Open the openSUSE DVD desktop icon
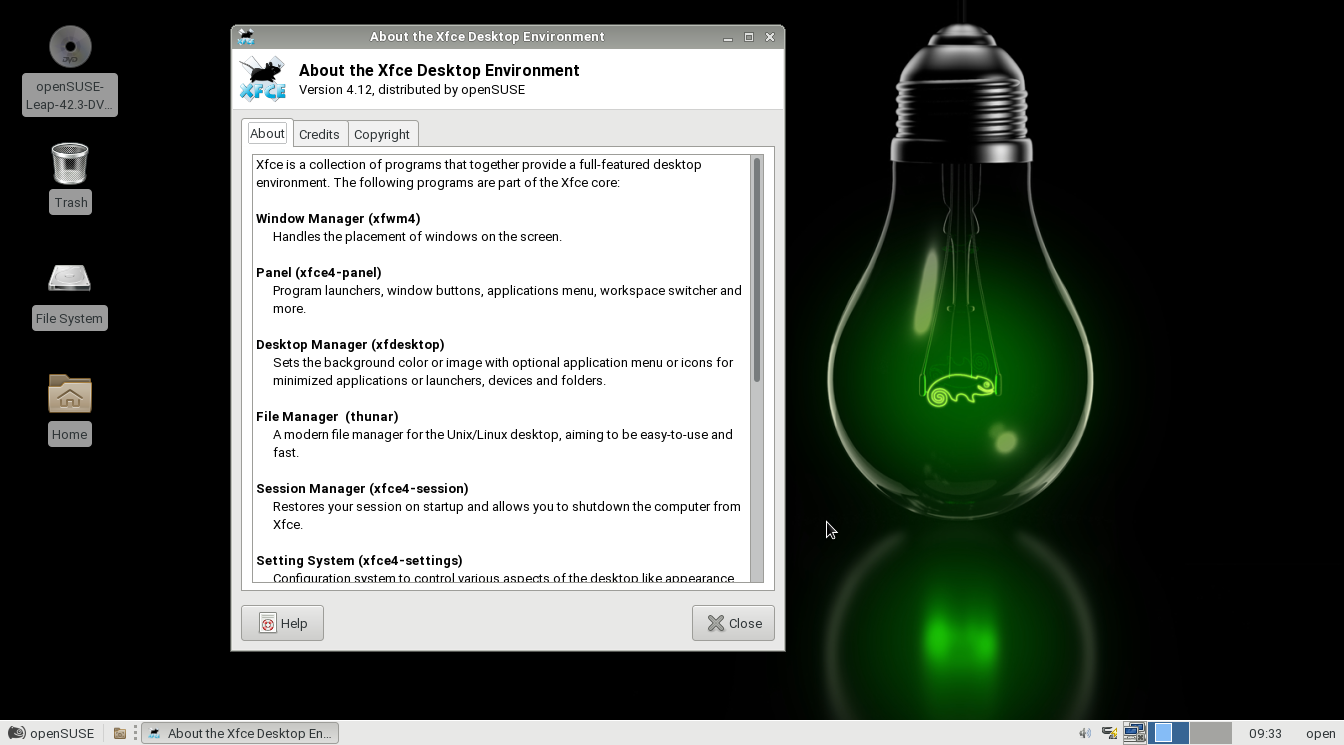 coord(70,48)
